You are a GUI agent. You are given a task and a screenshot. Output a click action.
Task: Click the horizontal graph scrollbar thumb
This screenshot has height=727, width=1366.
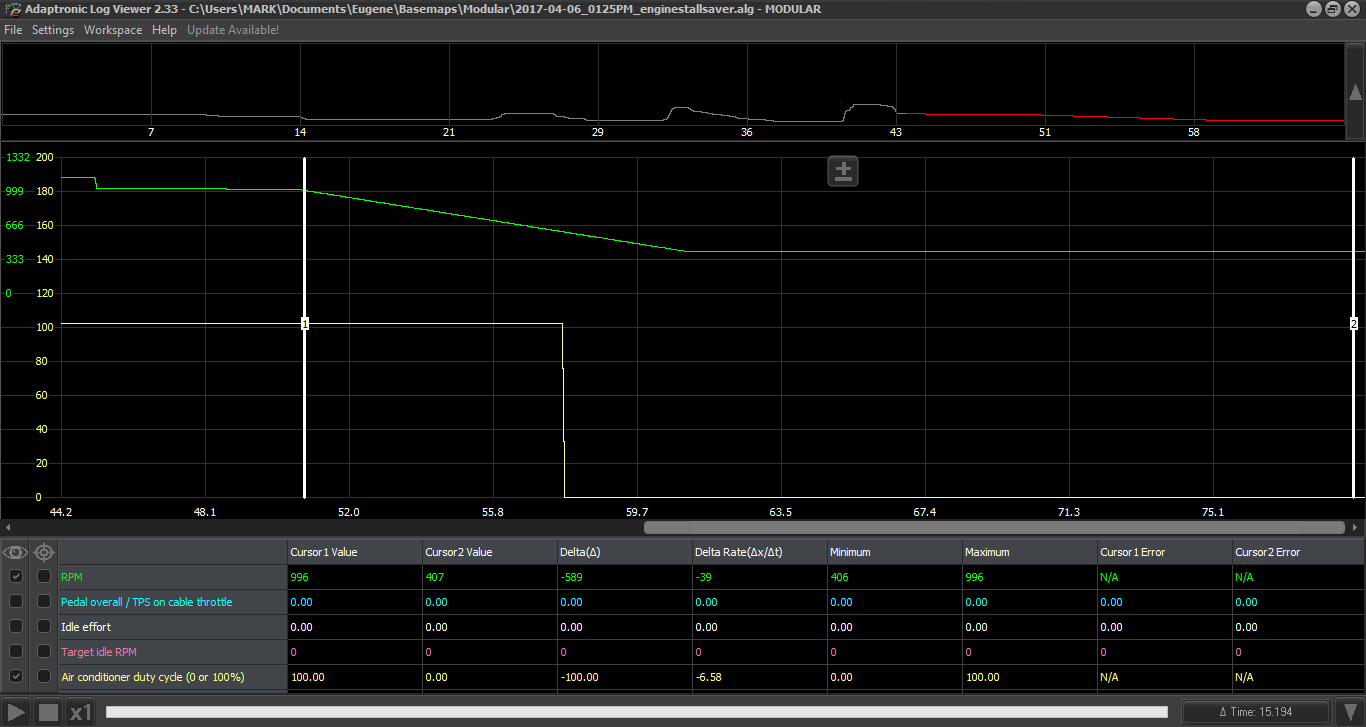click(994, 527)
